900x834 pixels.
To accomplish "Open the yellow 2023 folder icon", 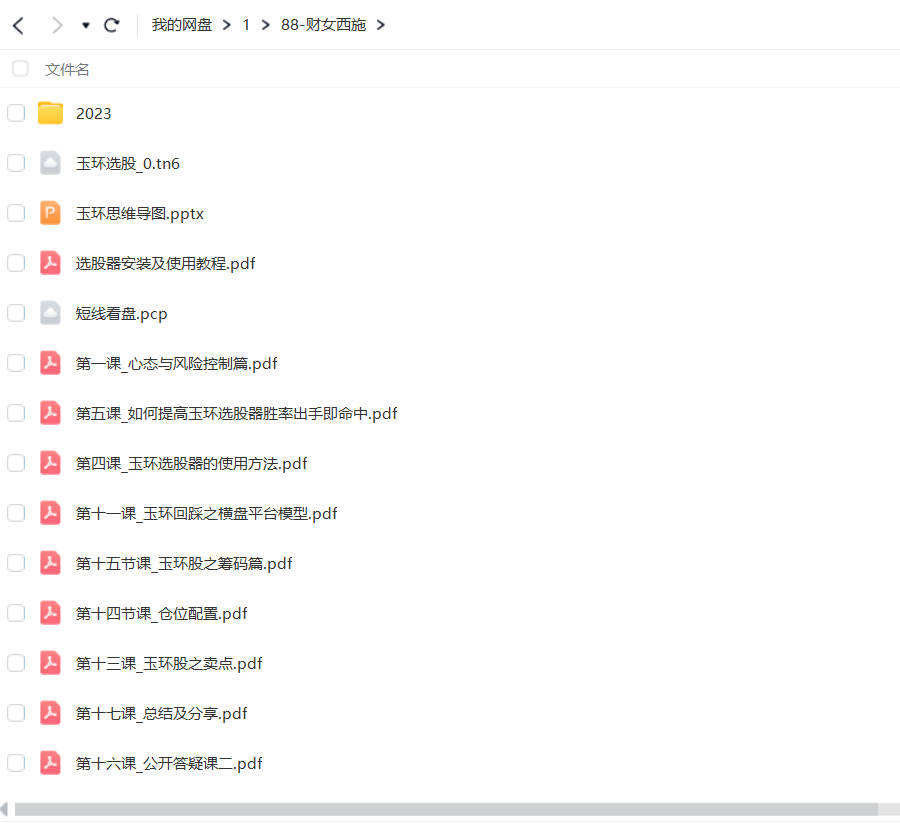I will pyautogui.click(x=51, y=113).
